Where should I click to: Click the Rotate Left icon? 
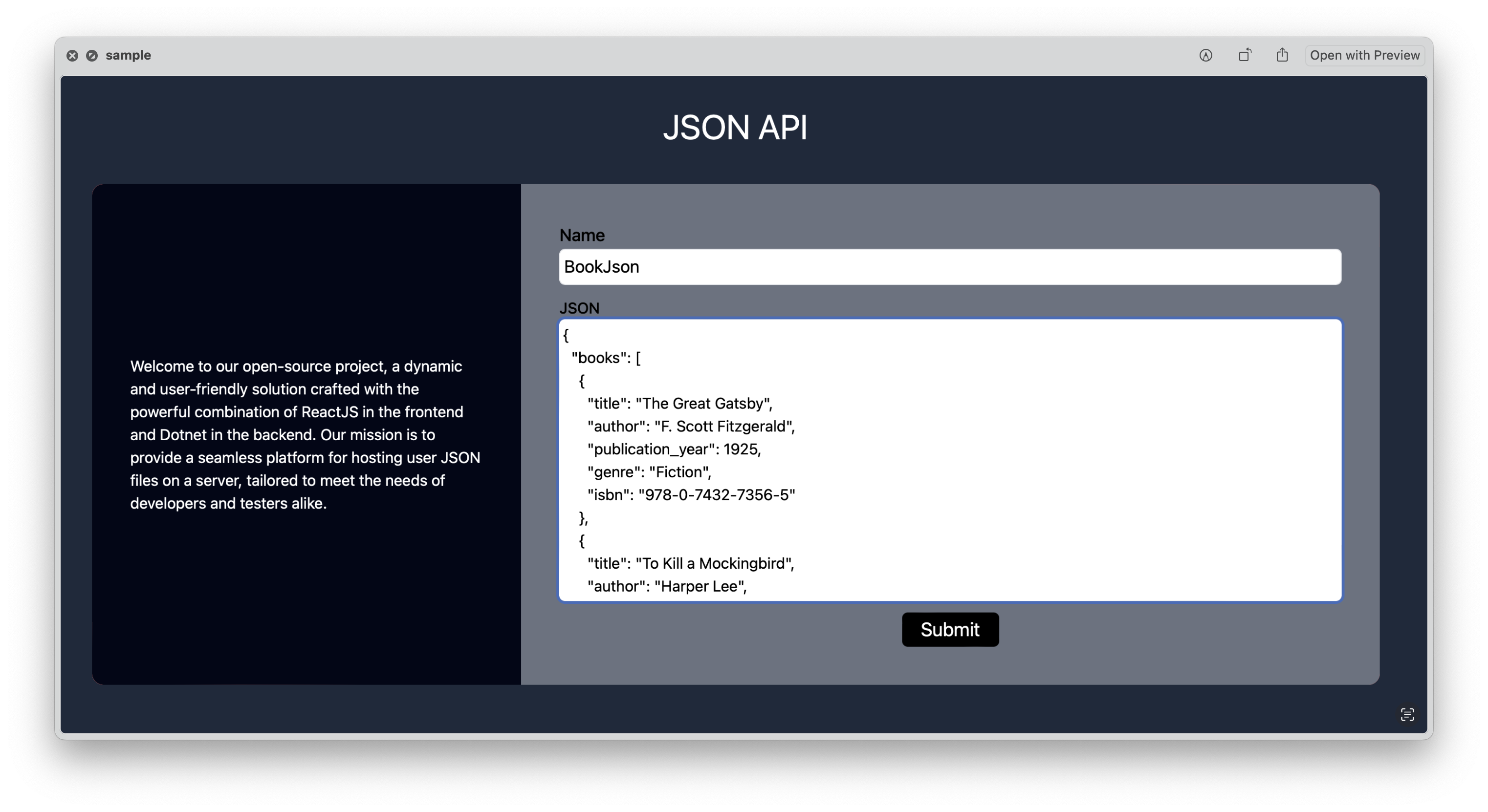(1245, 55)
